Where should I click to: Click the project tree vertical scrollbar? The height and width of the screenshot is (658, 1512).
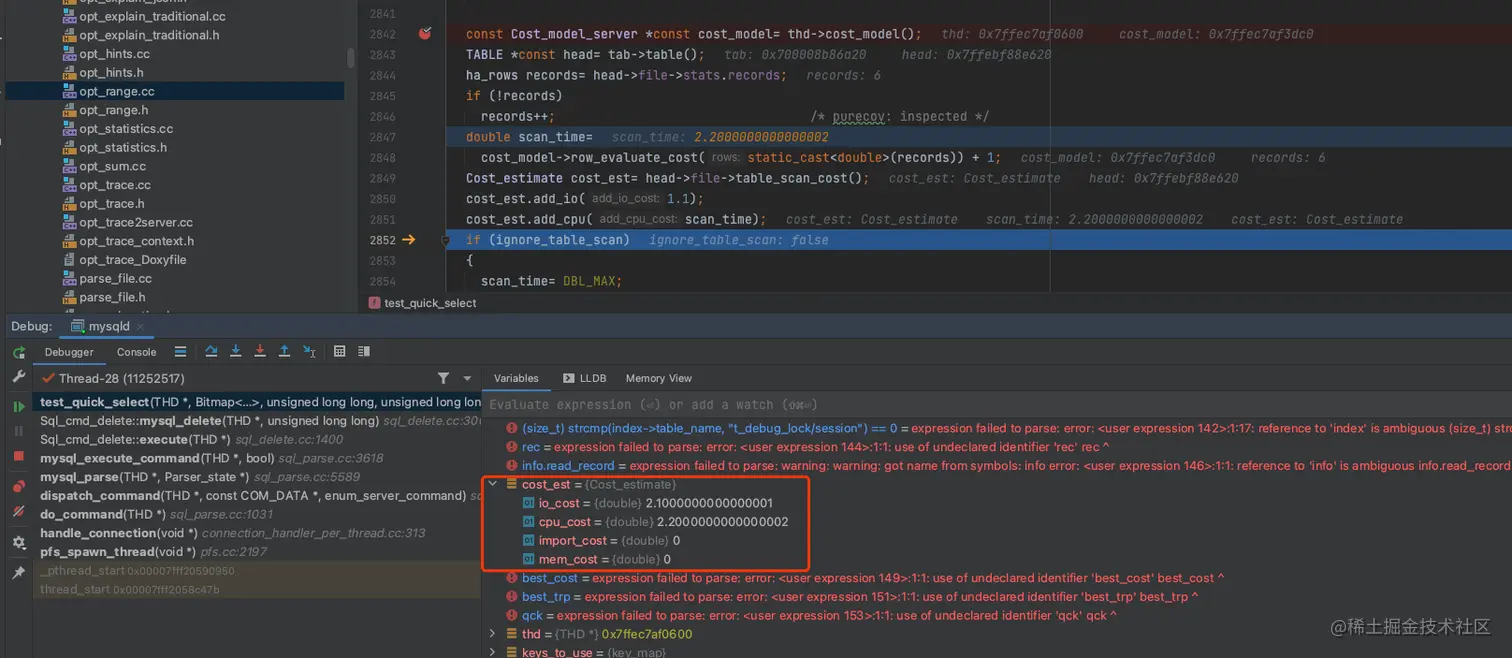350,58
